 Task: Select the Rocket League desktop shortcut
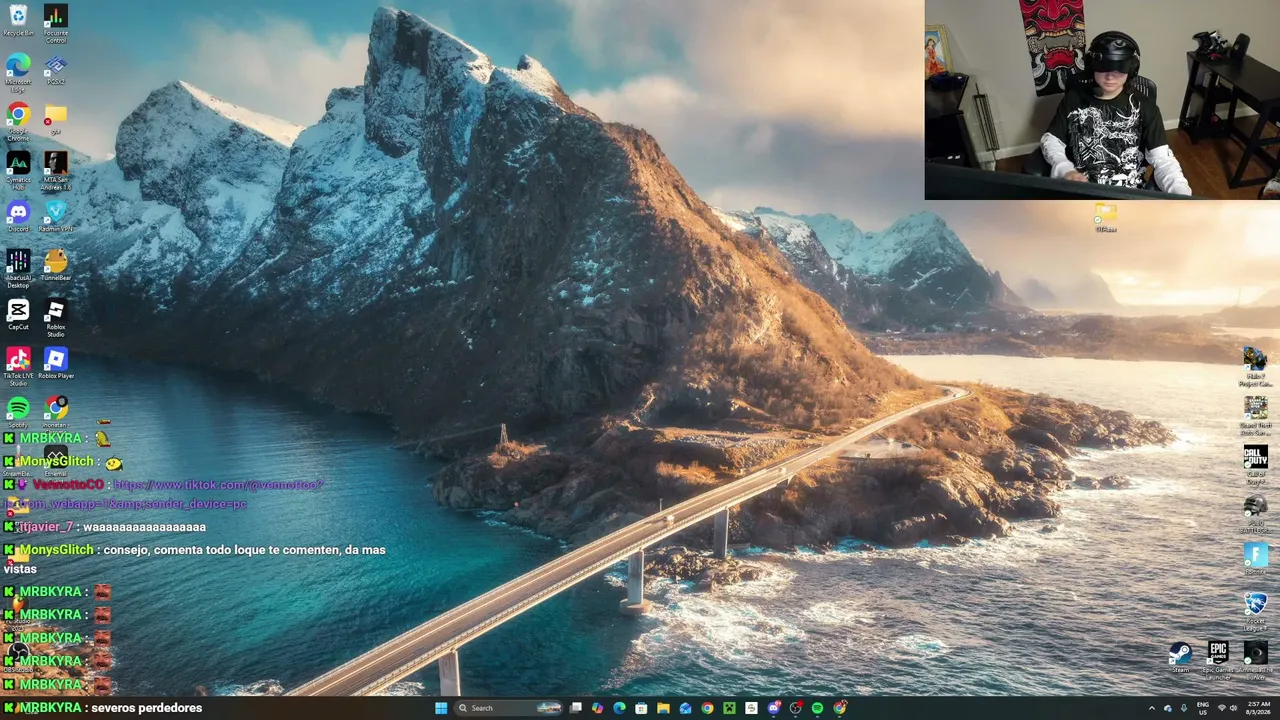click(1255, 611)
